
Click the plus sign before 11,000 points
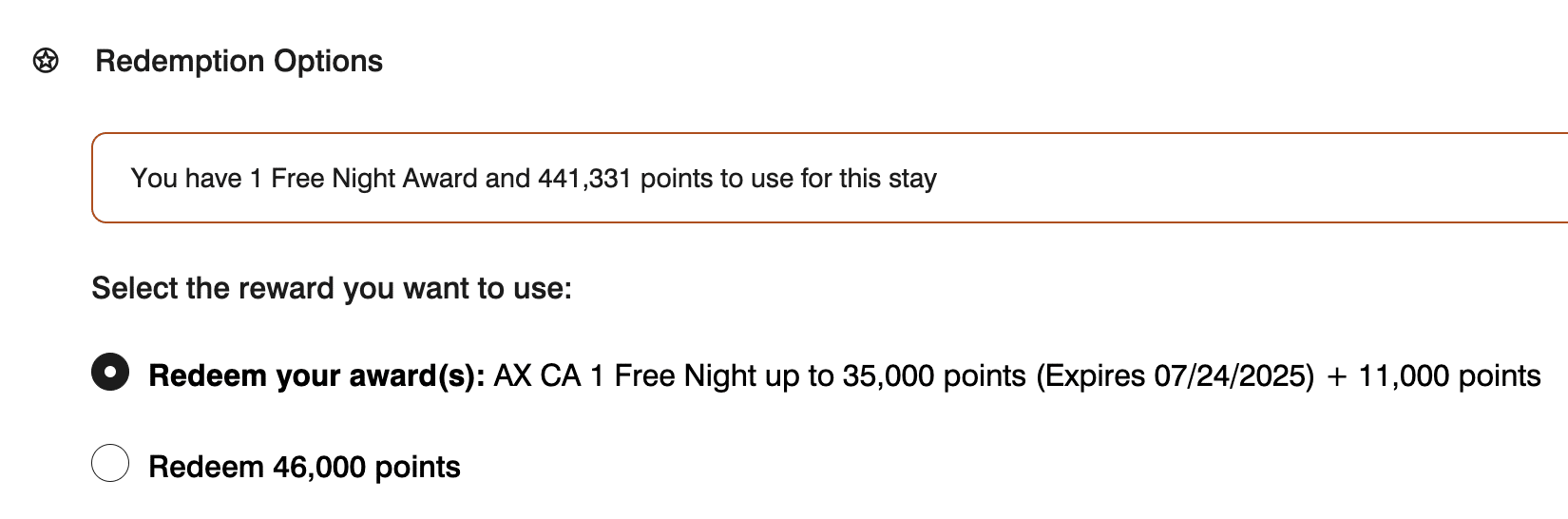pyautogui.click(x=1337, y=376)
